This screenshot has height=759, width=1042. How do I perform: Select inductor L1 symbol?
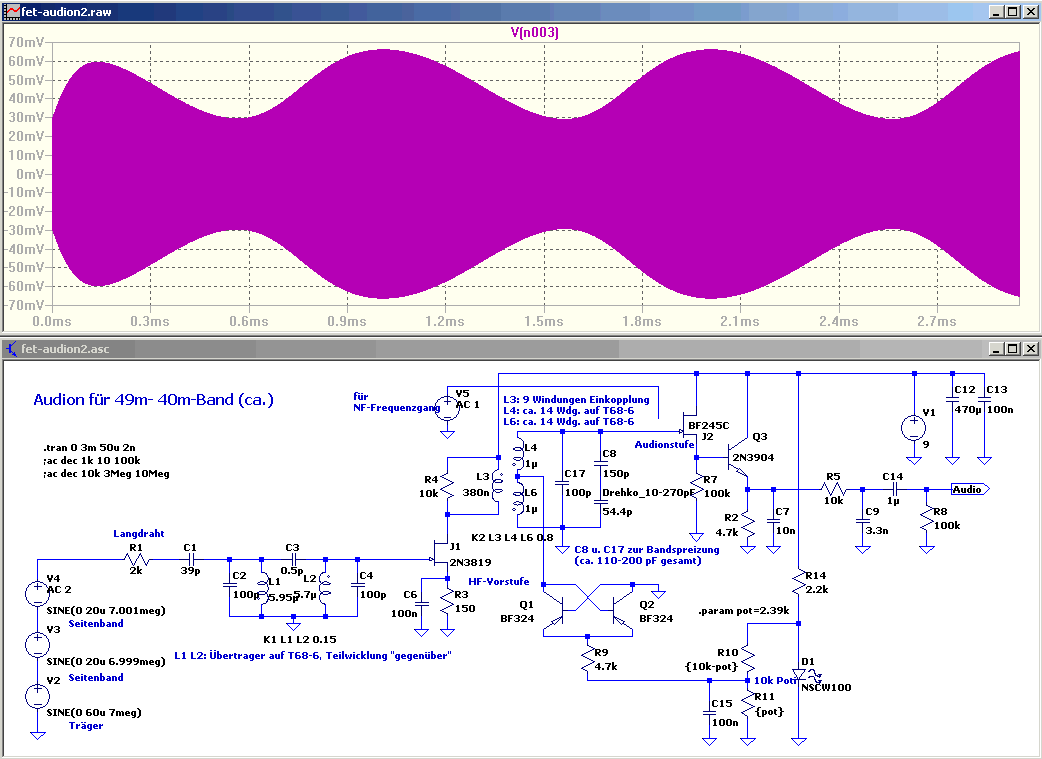[262, 588]
